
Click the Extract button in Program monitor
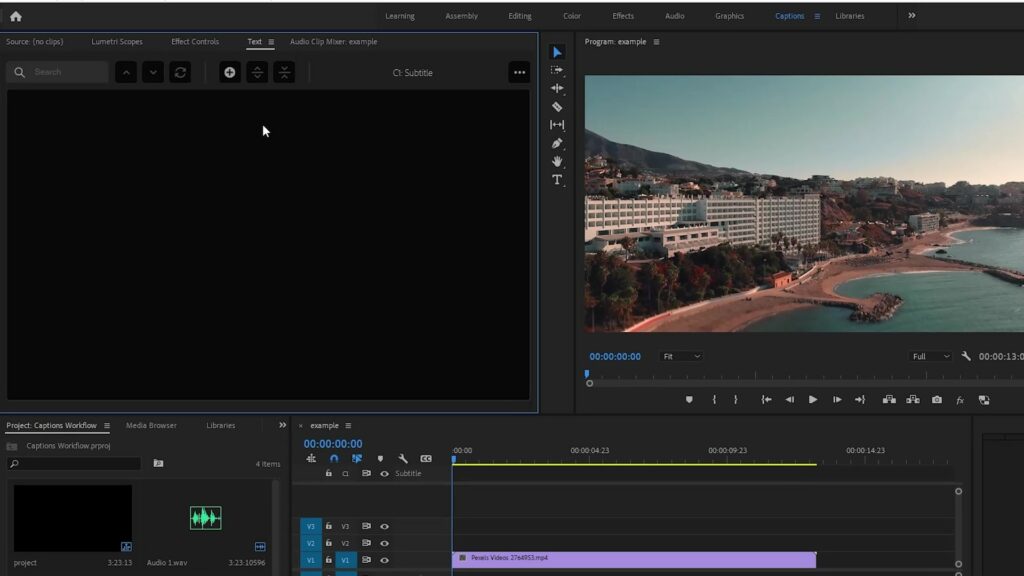click(x=913, y=400)
